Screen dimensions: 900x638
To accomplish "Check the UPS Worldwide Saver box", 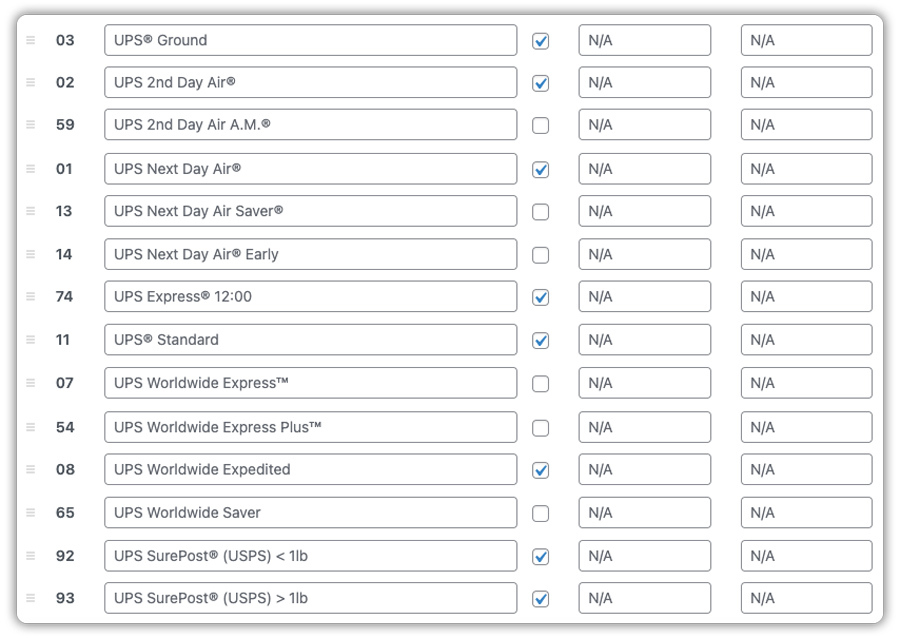I will pos(540,513).
